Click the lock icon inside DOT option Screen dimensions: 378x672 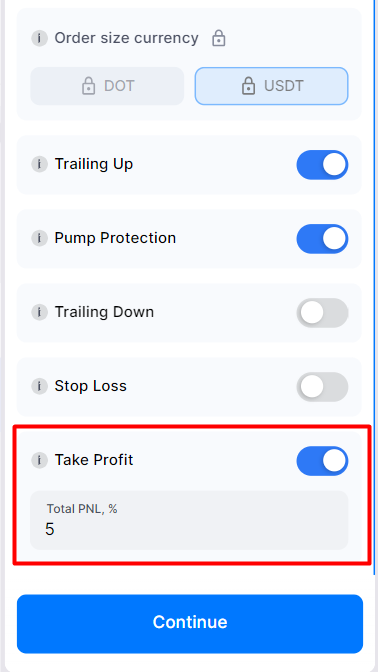tap(88, 86)
